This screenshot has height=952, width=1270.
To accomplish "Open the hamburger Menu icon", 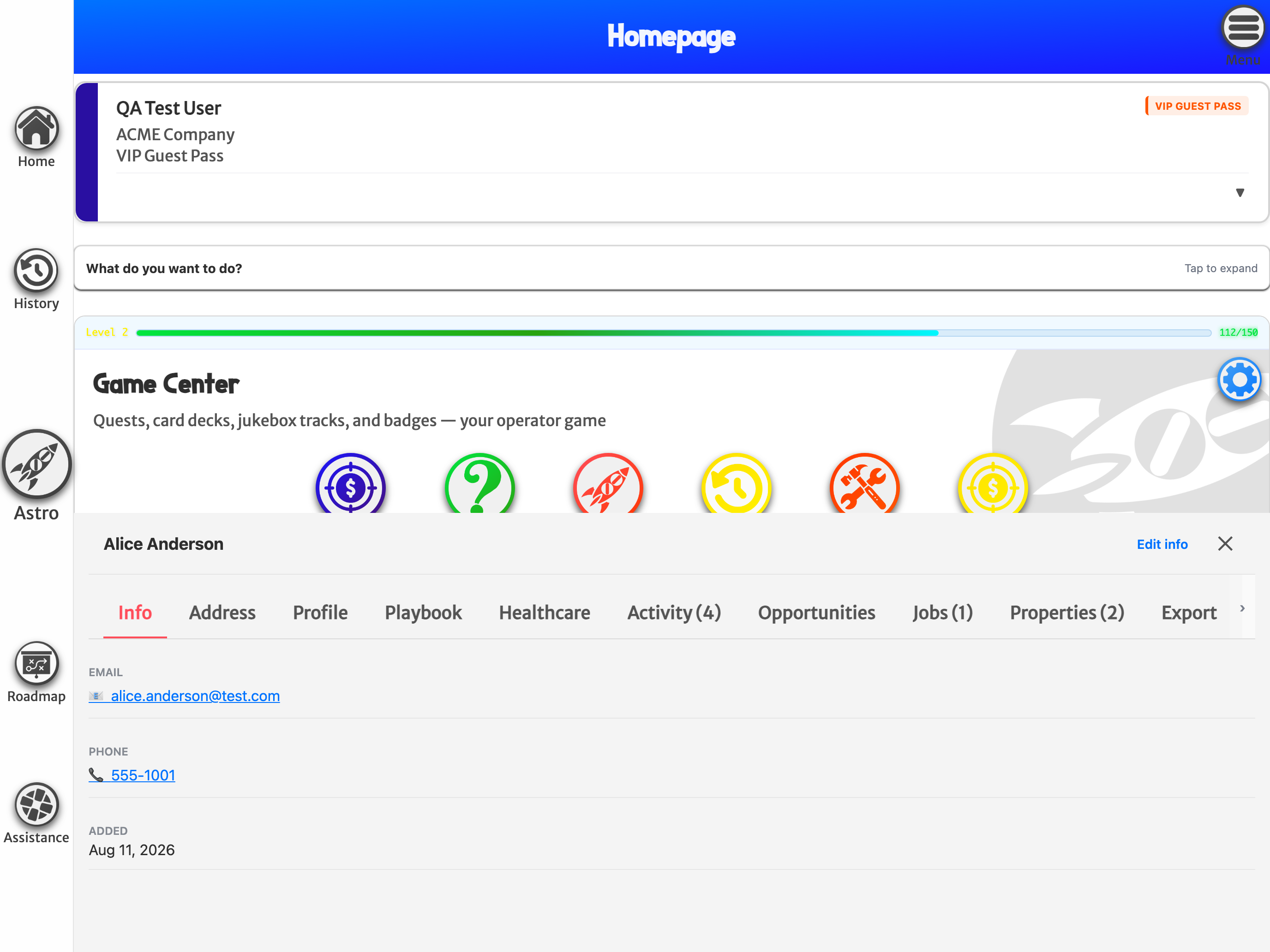I will point(1243,27).
